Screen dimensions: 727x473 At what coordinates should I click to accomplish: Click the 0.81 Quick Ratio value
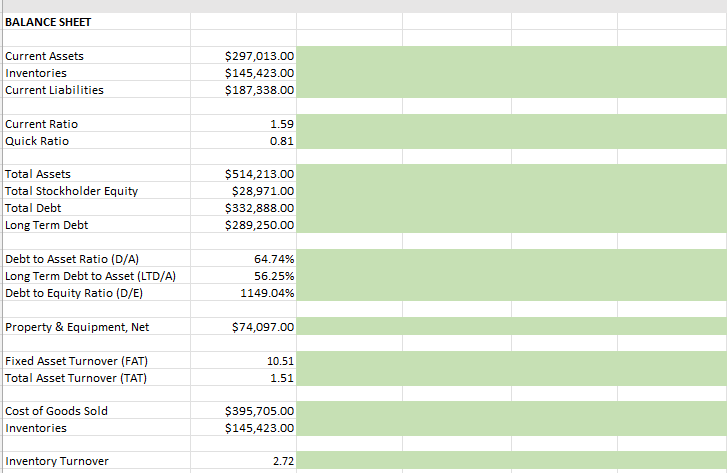pos(243,141)
